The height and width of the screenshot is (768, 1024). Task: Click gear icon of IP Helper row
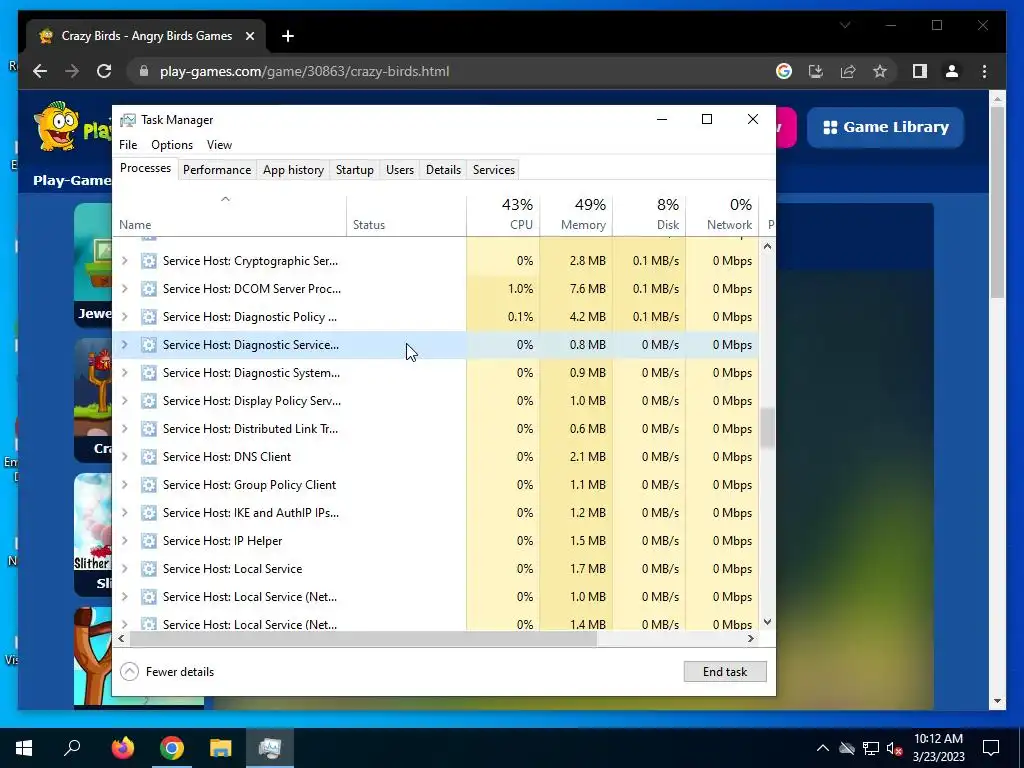click(x=149, y=541)
